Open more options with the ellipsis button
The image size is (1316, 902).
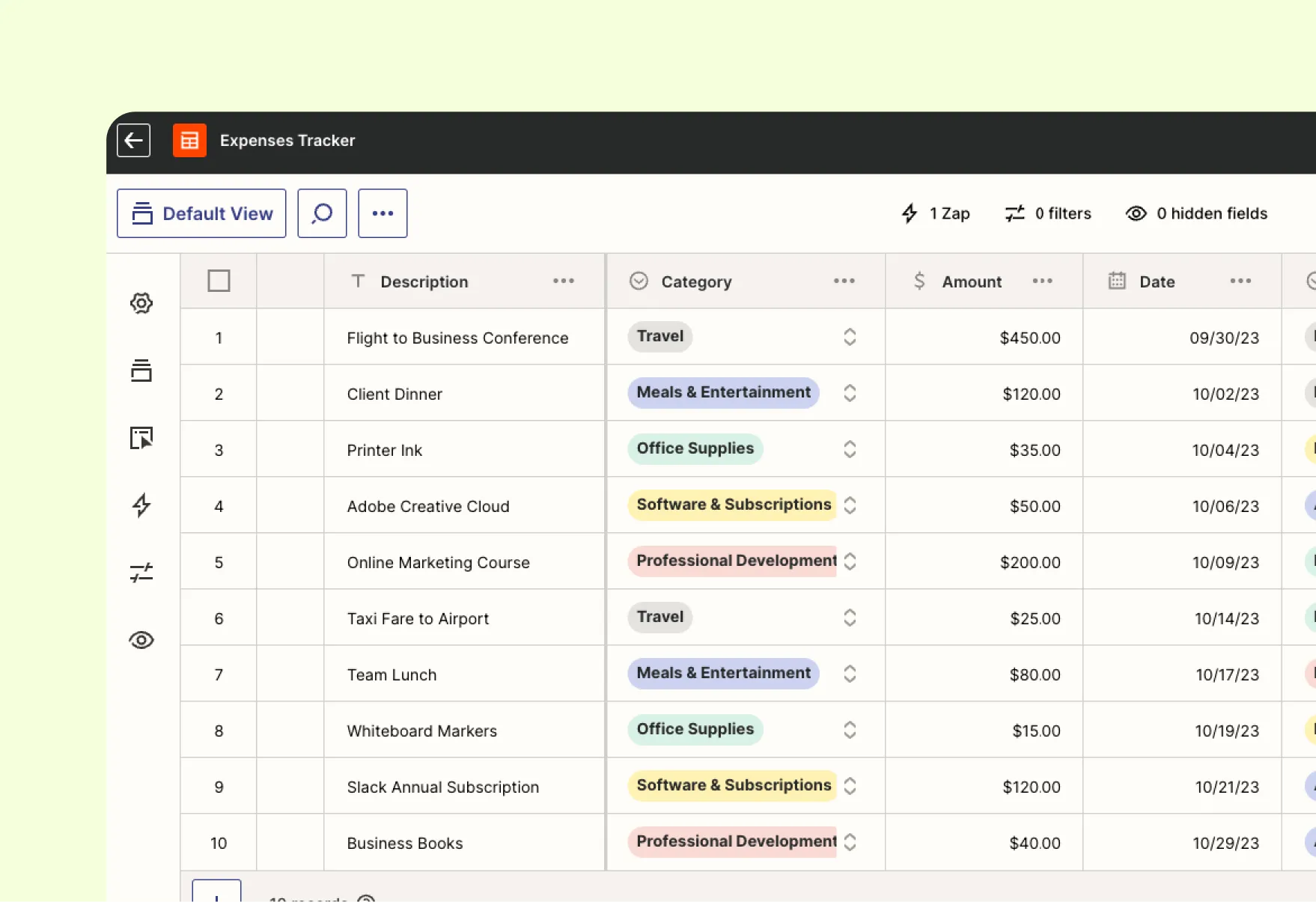383,213
